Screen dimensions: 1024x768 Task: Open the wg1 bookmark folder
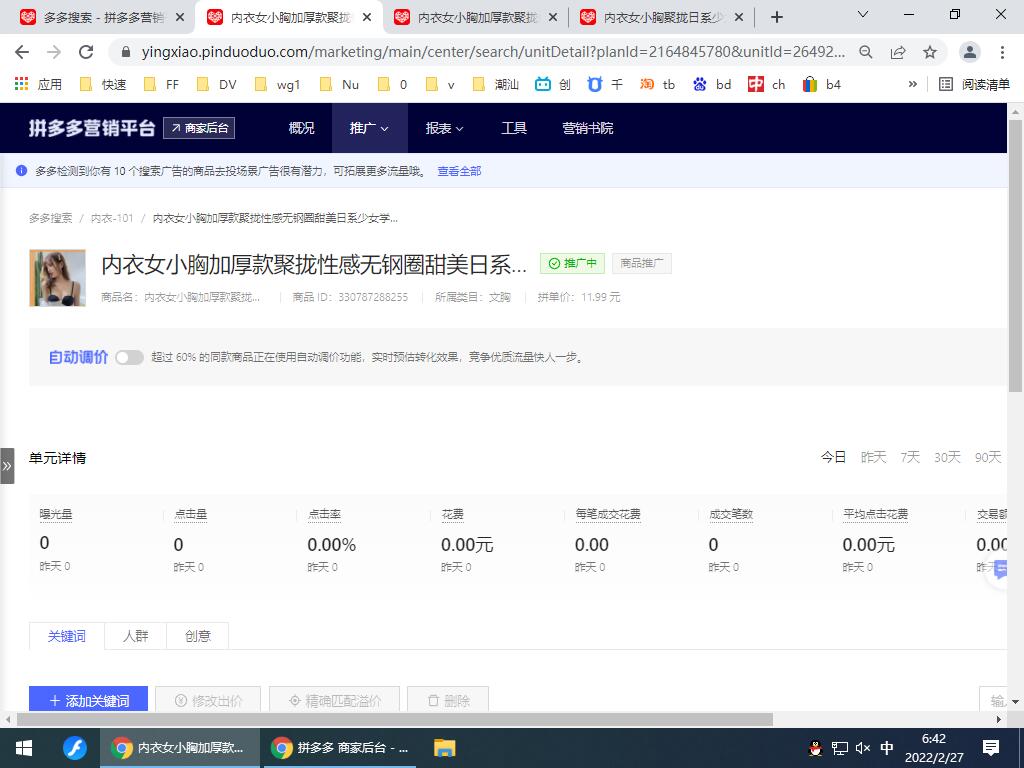278,84
